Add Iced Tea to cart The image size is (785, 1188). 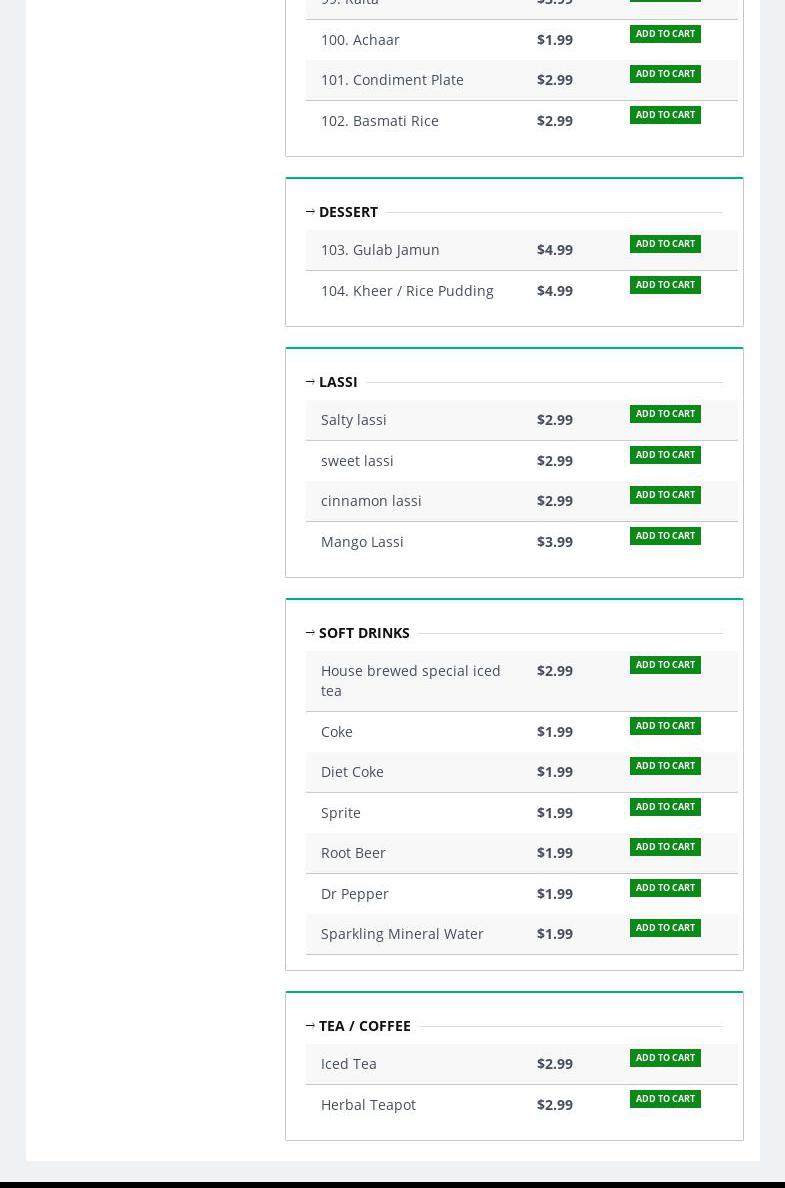(665, 1058)
